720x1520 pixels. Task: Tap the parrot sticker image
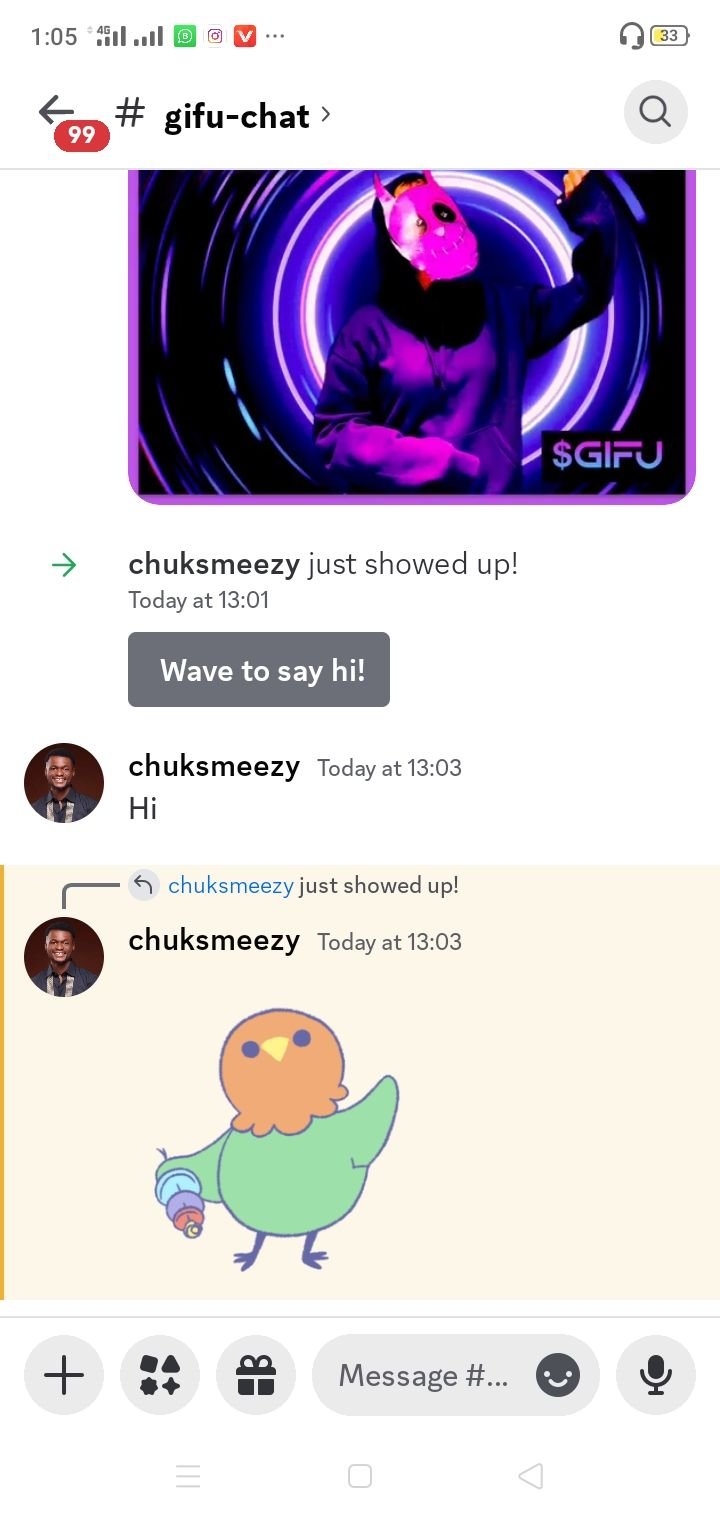coord(277,1138)
